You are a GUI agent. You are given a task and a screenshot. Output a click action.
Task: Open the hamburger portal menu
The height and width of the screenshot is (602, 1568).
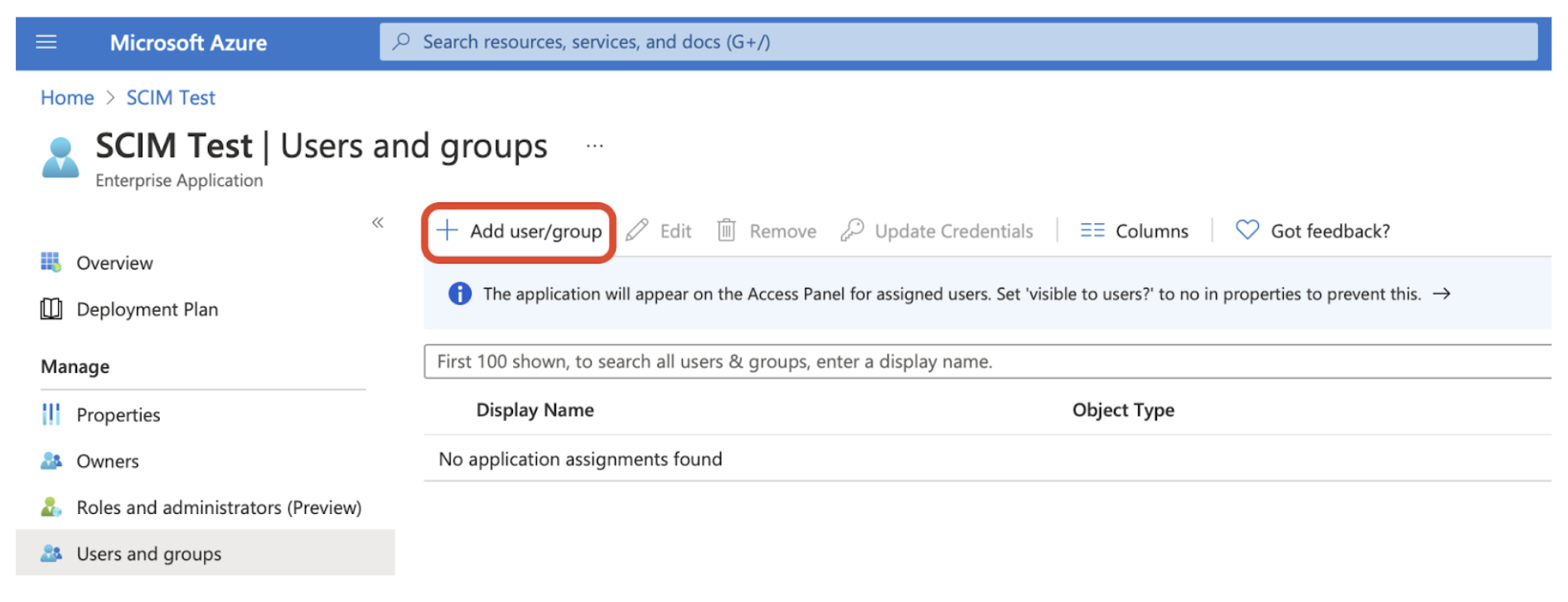[x=46, y=42]
